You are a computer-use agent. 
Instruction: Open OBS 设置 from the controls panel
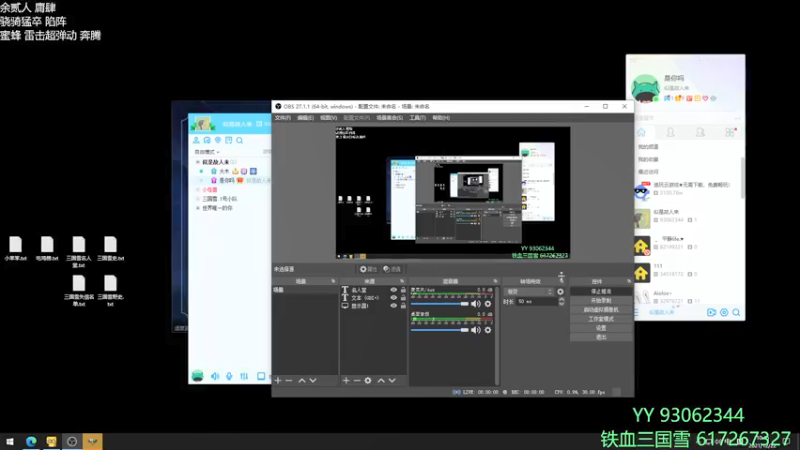pyautogui.click(x=601, y=328)
